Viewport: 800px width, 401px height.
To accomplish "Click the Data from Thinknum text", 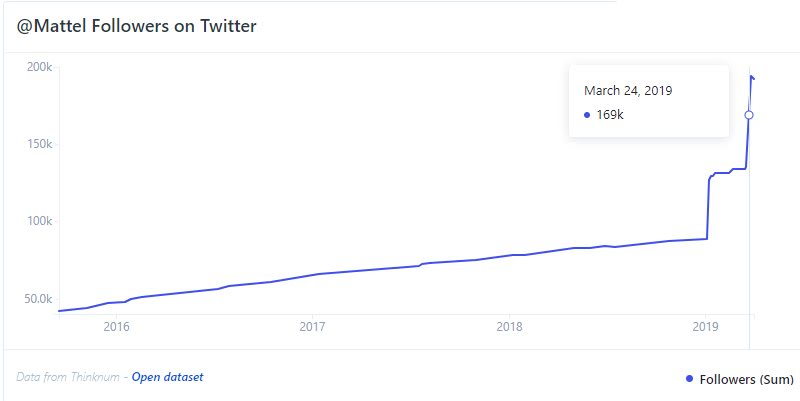I will click(x=68, y=377).
